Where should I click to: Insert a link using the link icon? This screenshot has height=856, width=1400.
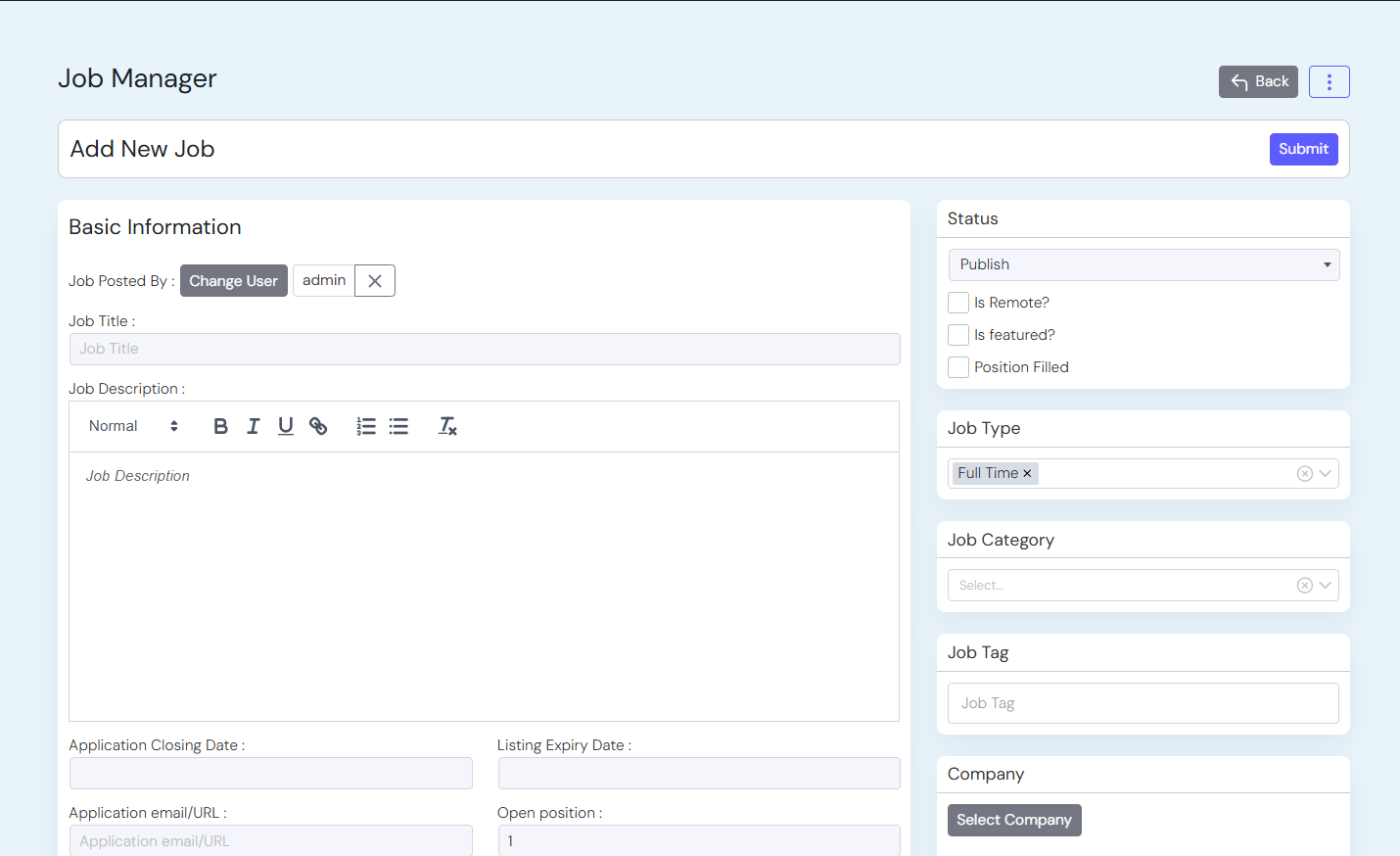(318, 426)
